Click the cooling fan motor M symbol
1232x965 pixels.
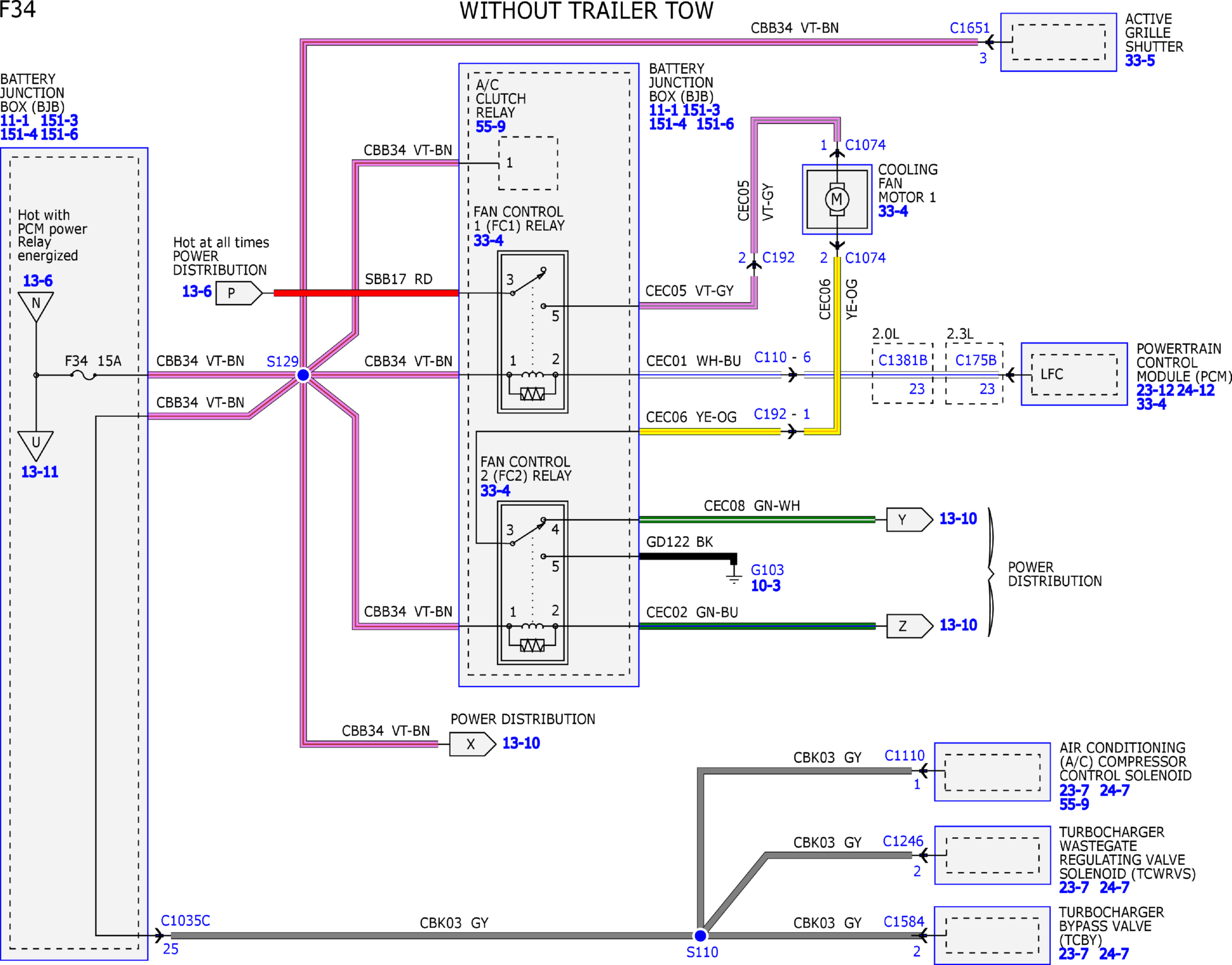[x=836, y=199]
